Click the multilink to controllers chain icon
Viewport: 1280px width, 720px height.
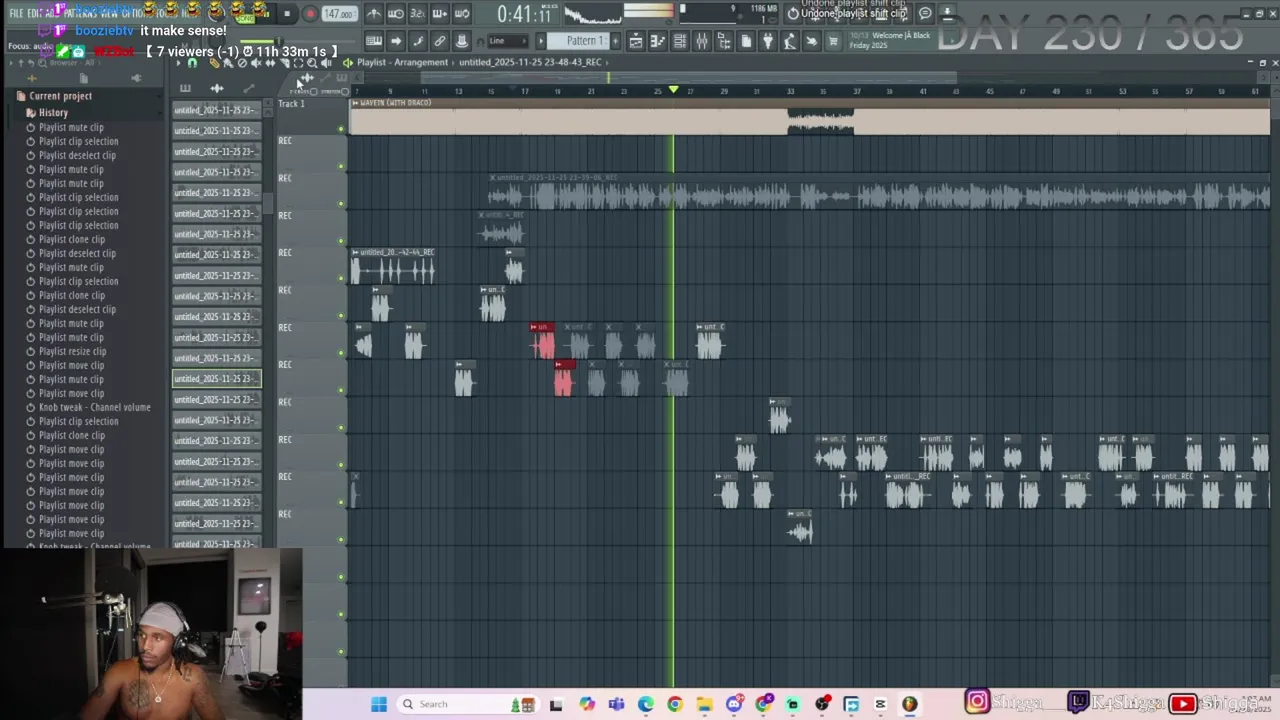pyautogui.click(x=440, y=41)
